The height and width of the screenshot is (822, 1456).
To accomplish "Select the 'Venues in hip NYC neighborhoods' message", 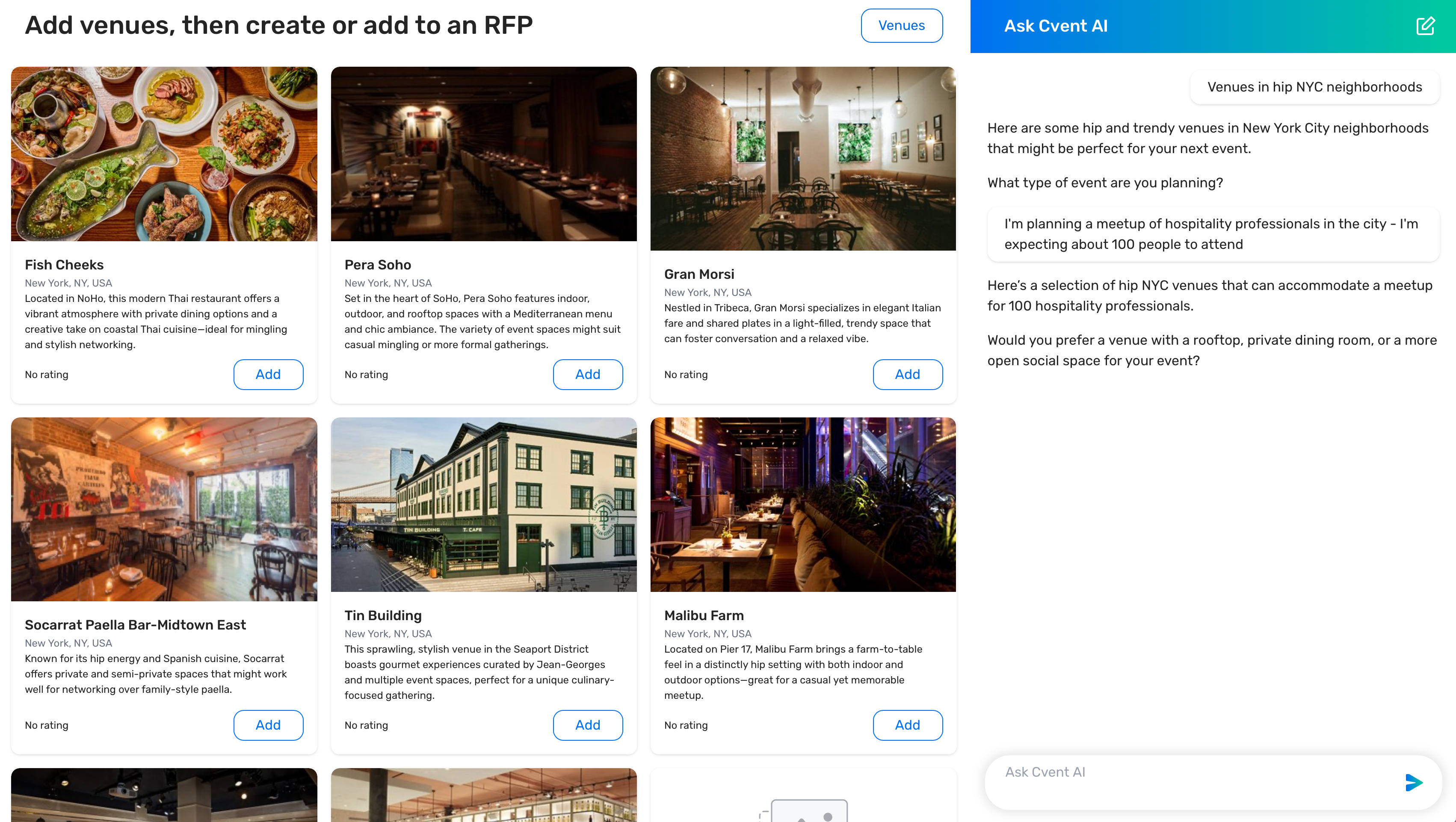I will click(x=1315, y=87).
